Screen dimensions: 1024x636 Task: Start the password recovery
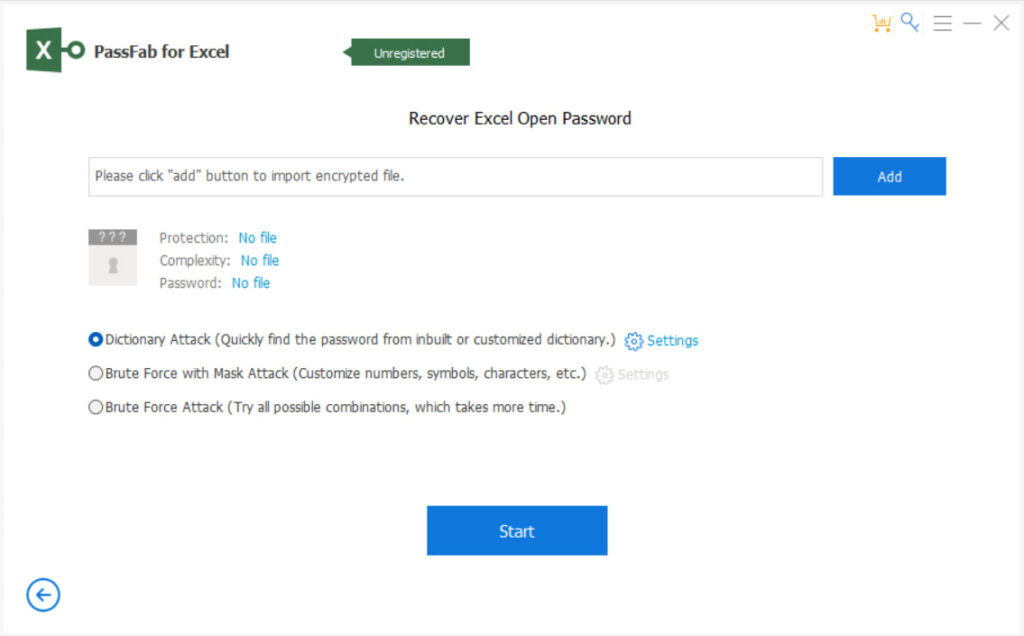click(x=517, y=531)
